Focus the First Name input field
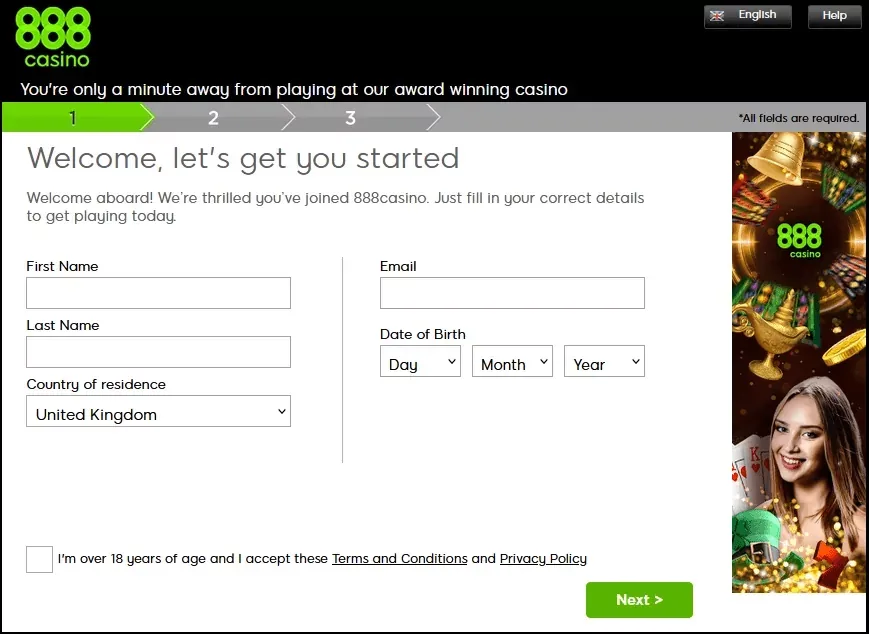 click(x=159, y=293)
